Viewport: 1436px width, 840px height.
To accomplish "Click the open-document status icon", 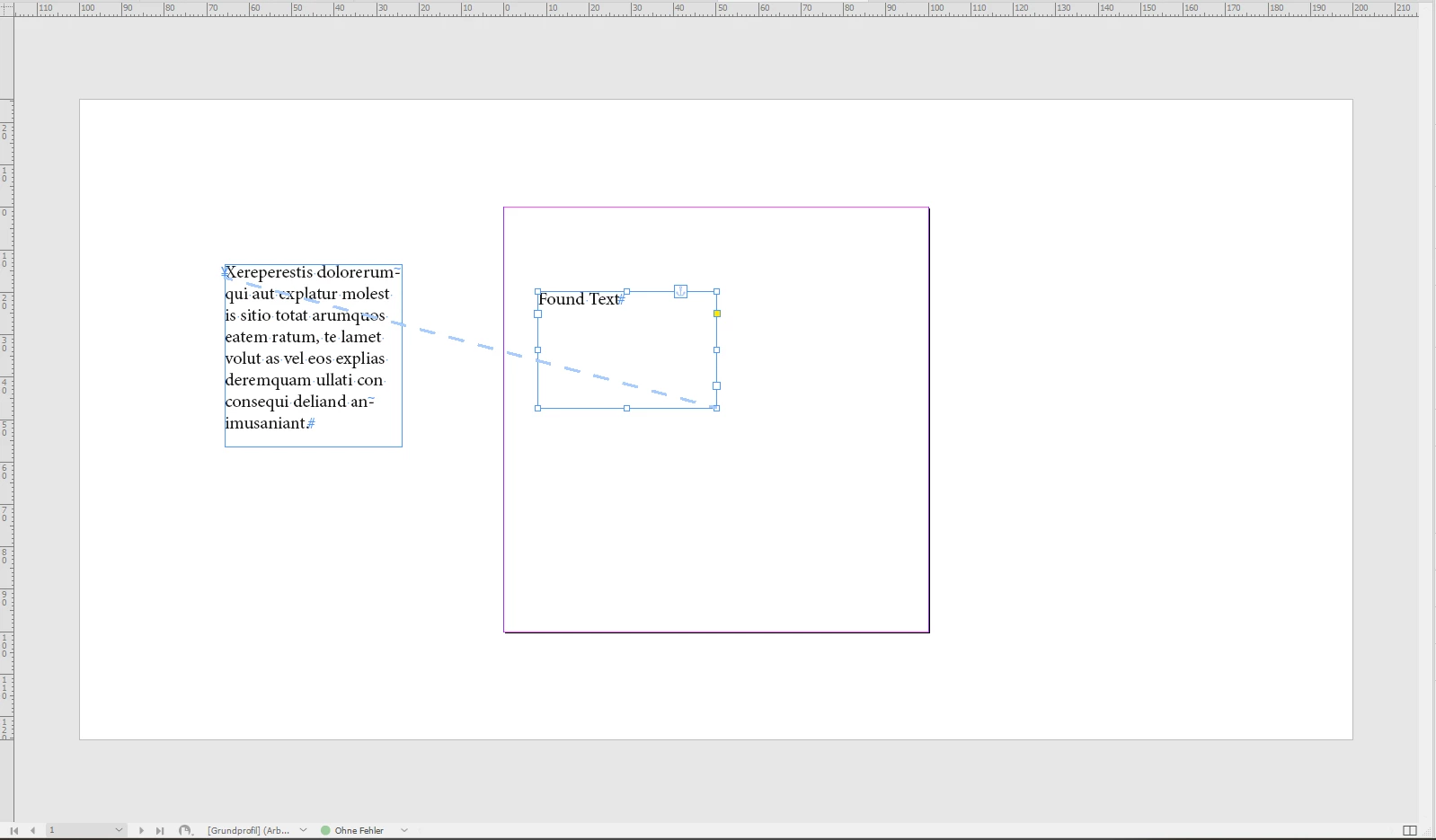I will pos(185,831).
